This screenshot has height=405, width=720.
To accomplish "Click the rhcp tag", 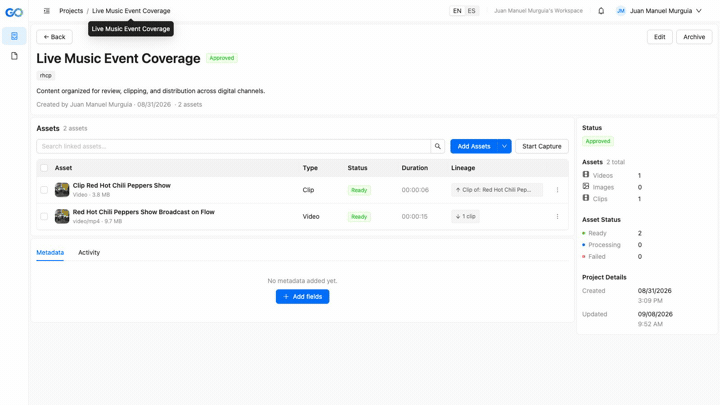I will coord(45,75).
